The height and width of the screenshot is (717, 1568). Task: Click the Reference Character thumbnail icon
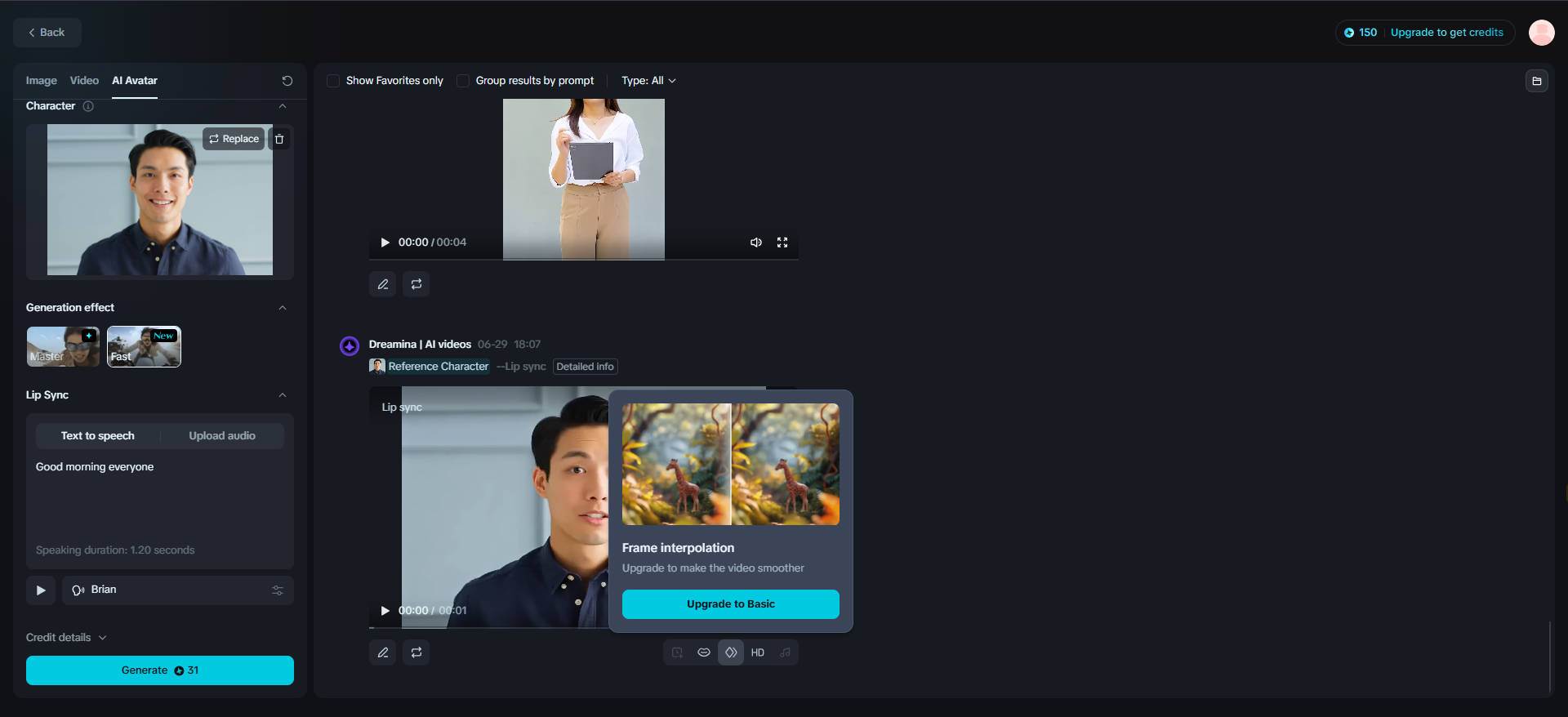pos(377,367)
